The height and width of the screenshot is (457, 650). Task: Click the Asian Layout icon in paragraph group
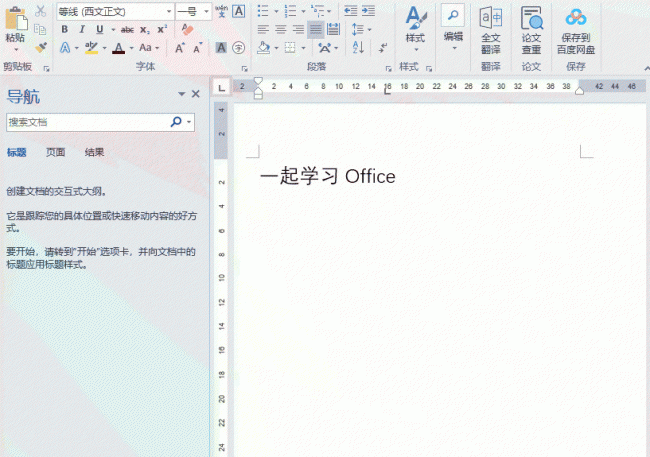point(325,48)
